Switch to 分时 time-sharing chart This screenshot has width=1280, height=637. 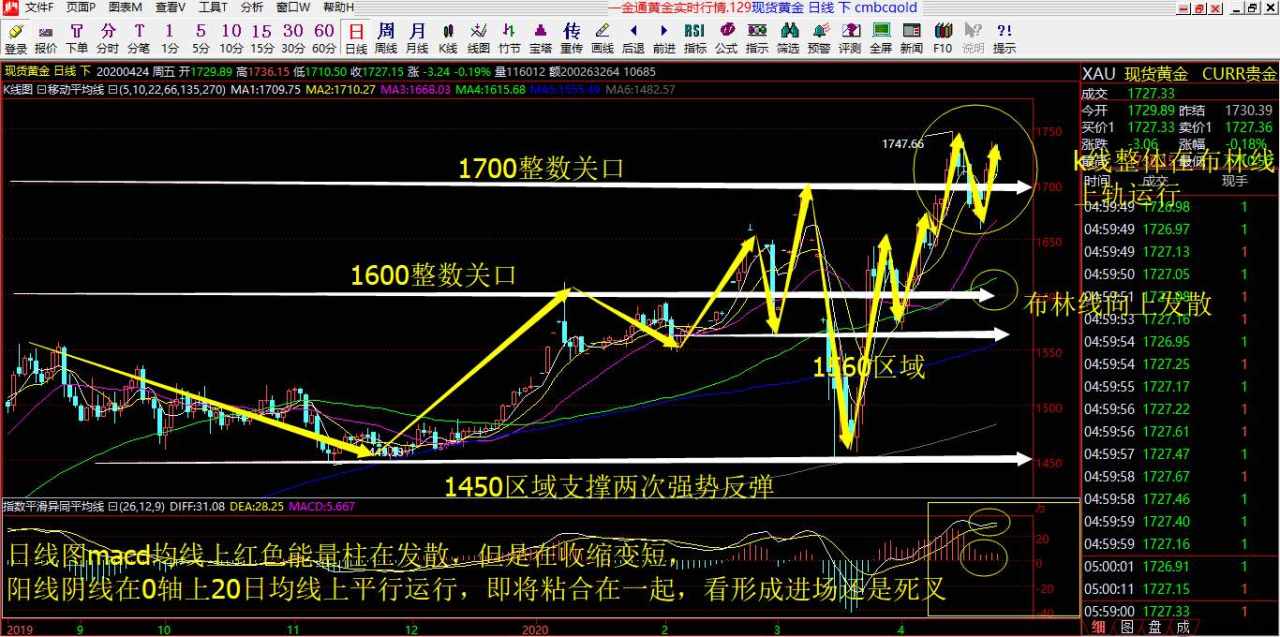(108, 38)
